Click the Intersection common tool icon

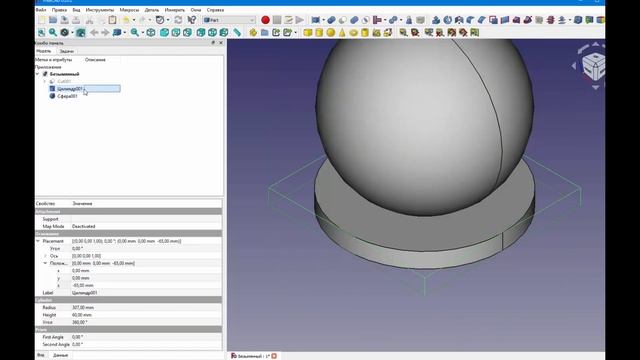[365, 20]
